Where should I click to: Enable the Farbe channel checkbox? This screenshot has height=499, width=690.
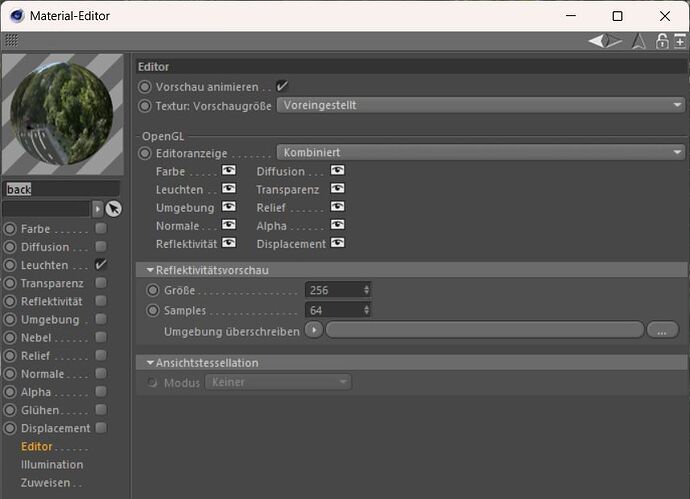pyautogui.click(x=101, y=228)
